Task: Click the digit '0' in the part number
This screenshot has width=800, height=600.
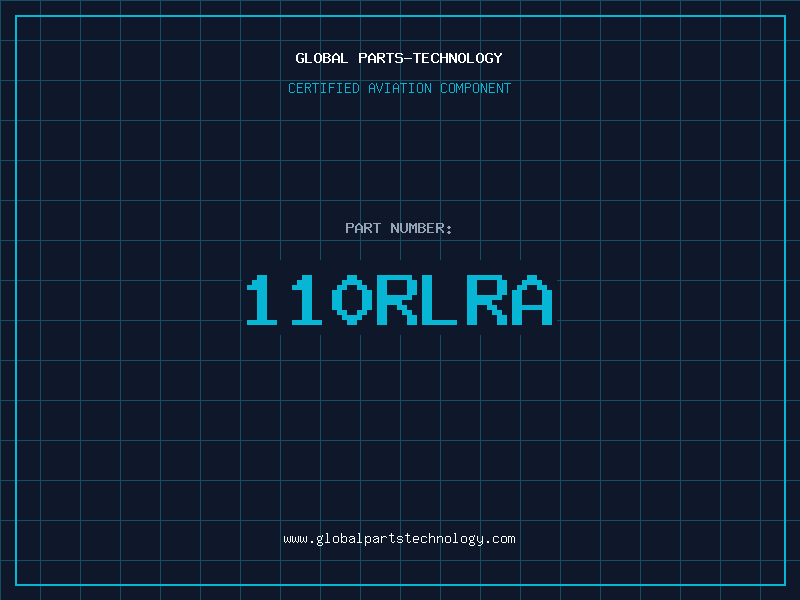Action: pos(354,300)
